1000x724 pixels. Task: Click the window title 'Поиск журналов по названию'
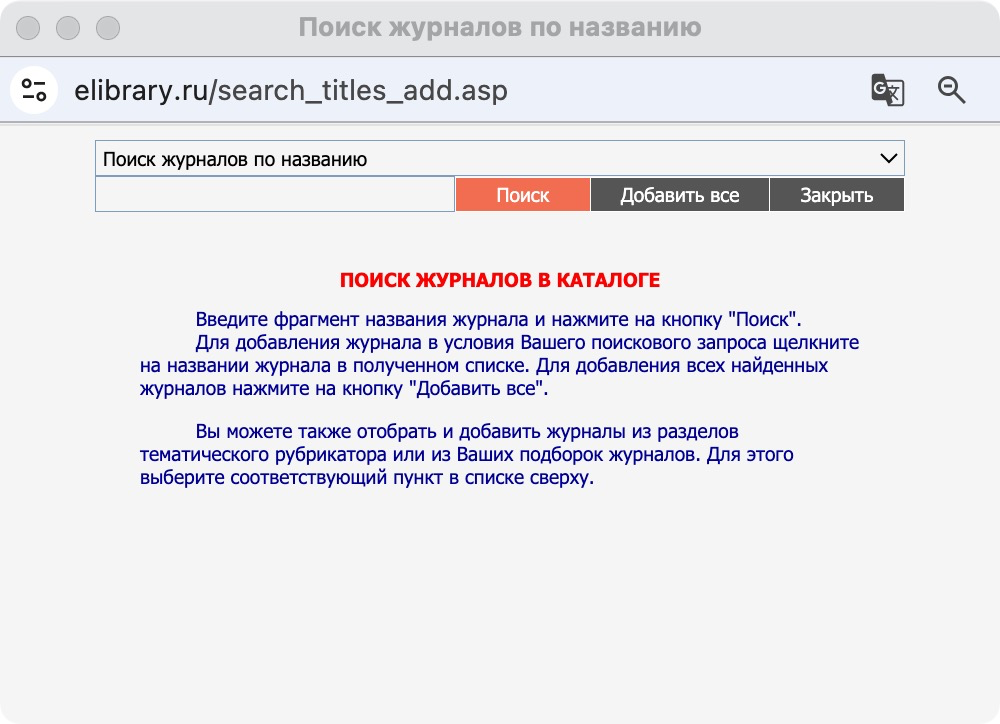[499, 29]
